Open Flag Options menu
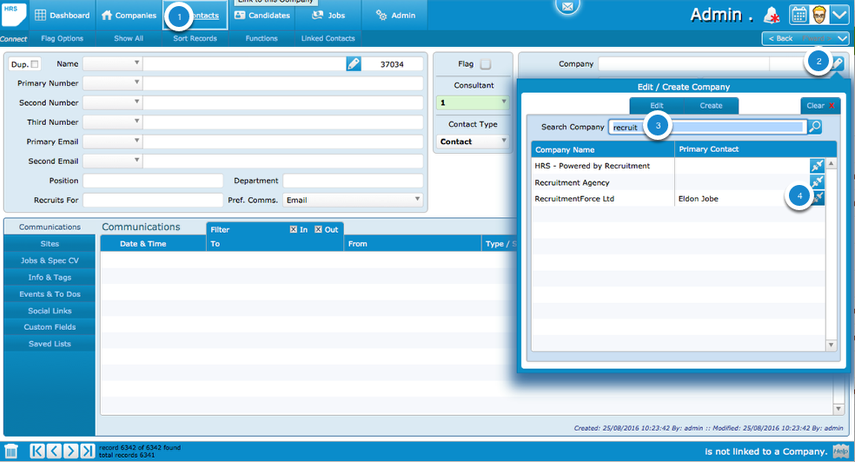This screenshot has width=855, height=462. click(x=62, y=38)
